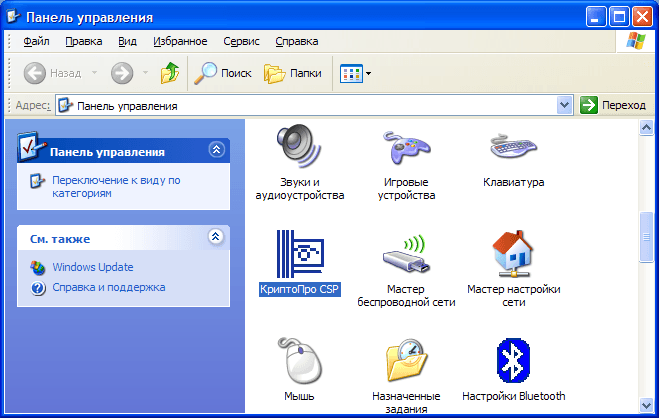Viewport: 659px width, 418px height.
Task: Open the Клавиатура keyboard icon
Action: pos(513,148)
